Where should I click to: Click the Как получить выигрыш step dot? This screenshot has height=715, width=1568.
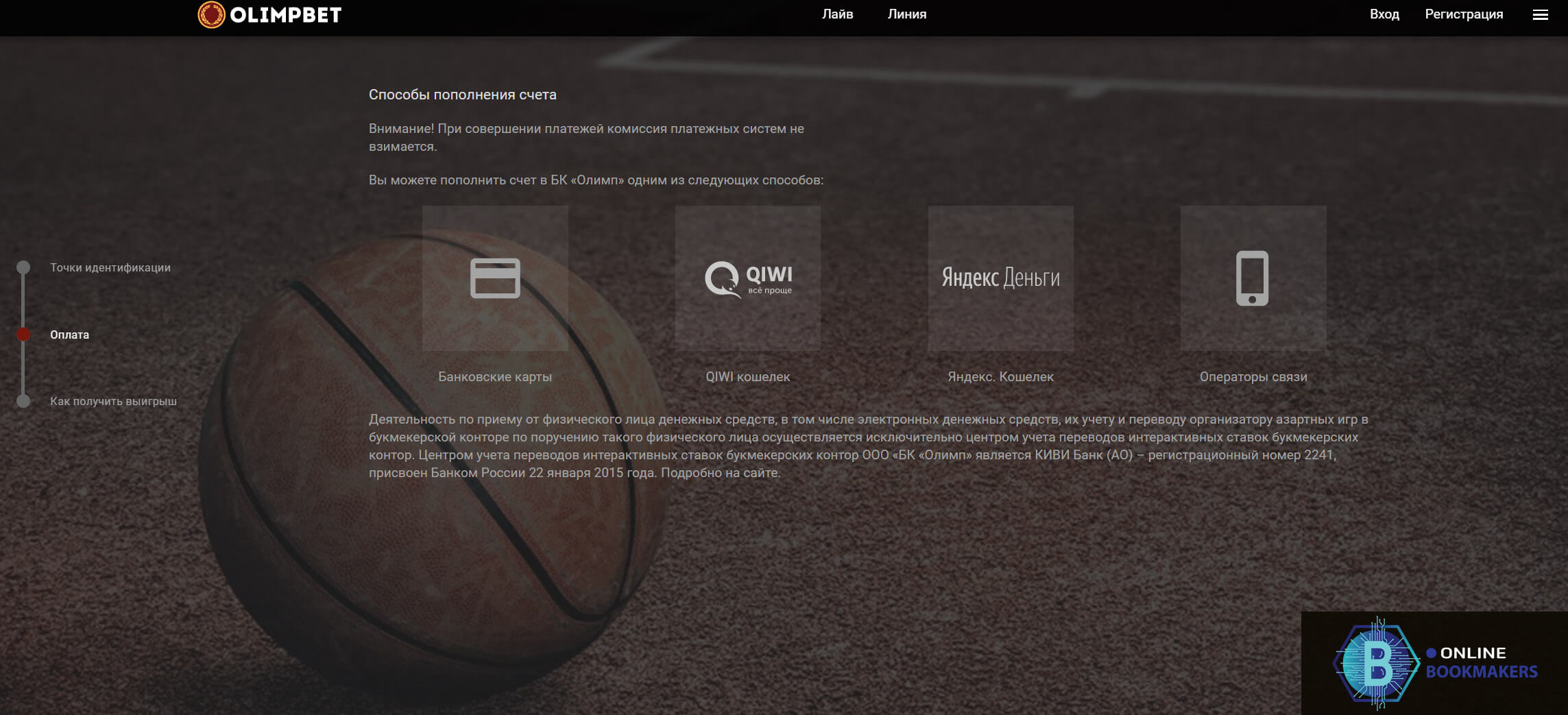[23, 401]
